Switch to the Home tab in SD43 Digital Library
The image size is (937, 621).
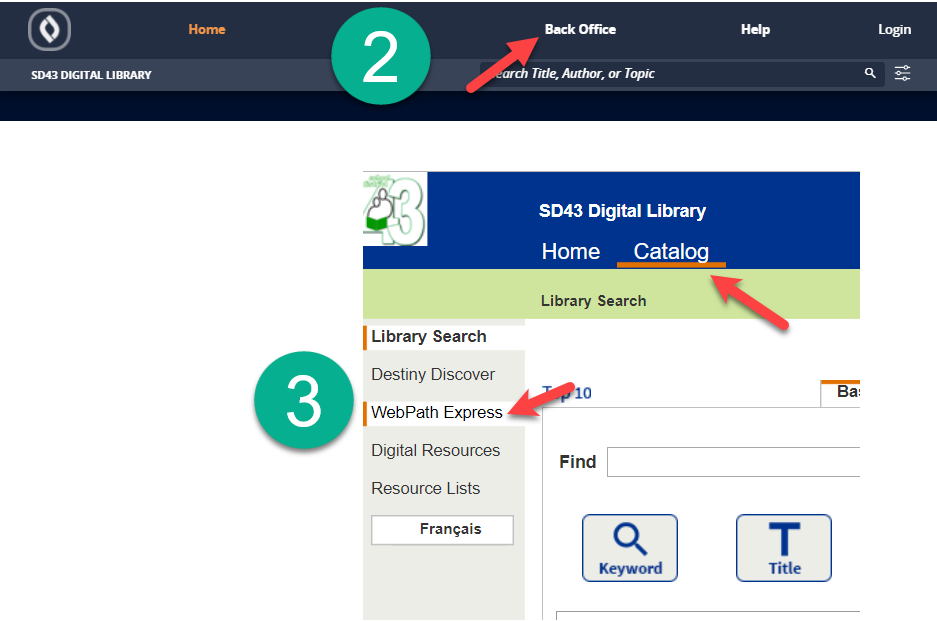571,252
